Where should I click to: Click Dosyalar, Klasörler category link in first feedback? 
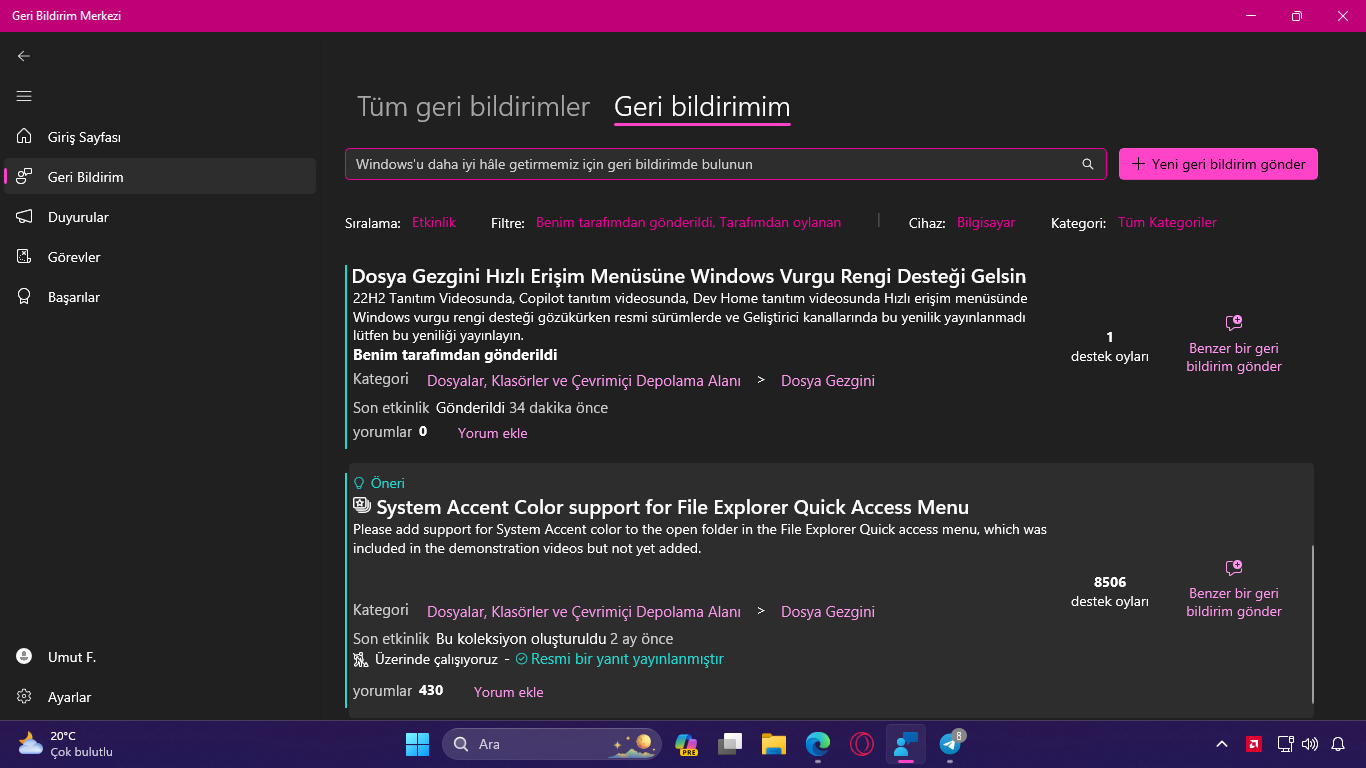[x=584, y=381]
